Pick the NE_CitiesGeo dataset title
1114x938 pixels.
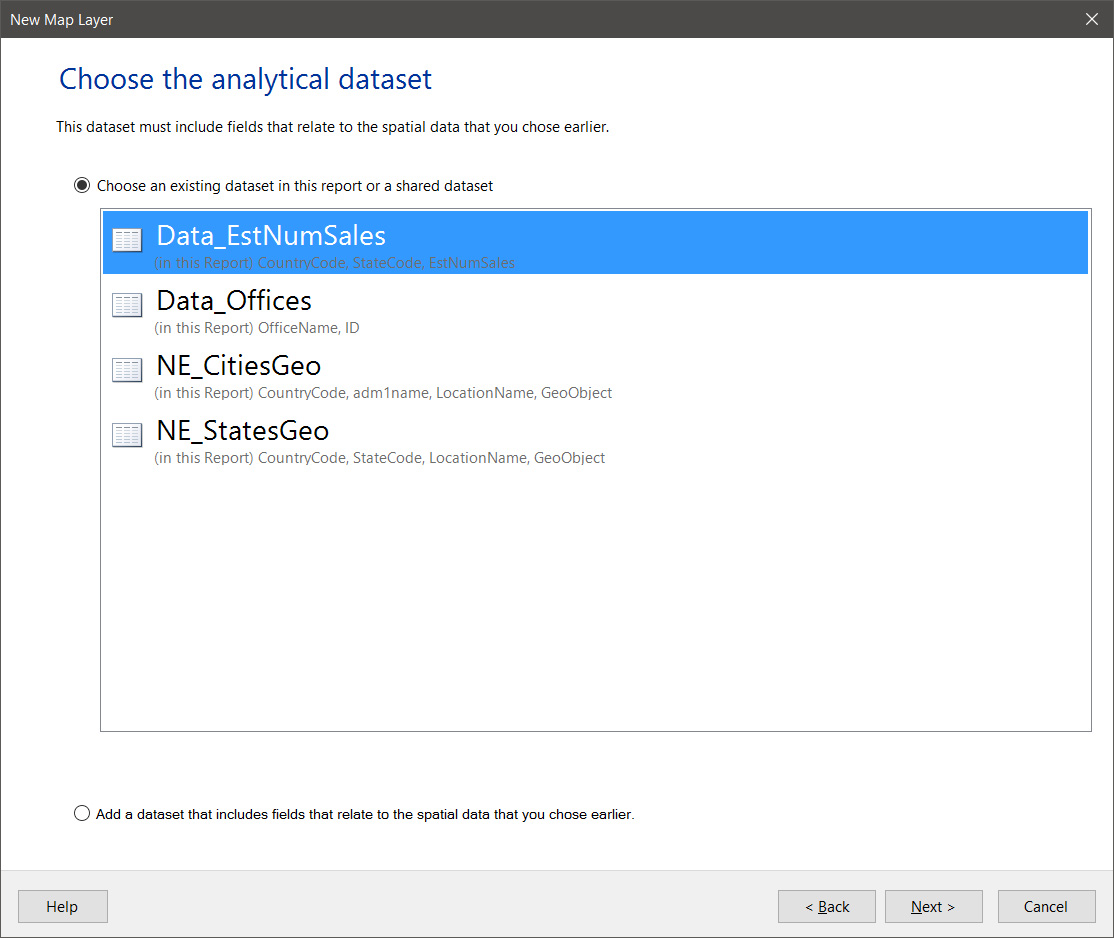pos(239,366)
